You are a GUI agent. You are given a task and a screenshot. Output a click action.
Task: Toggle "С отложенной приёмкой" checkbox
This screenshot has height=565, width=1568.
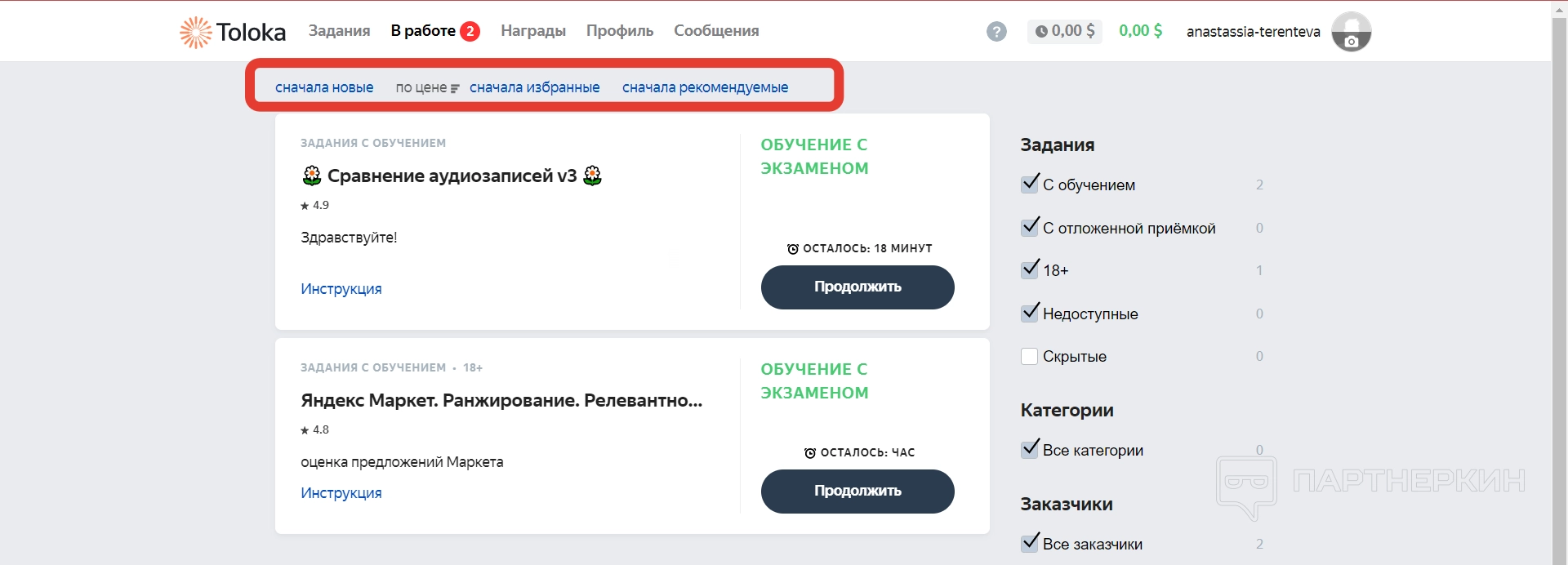point(1030,228)
